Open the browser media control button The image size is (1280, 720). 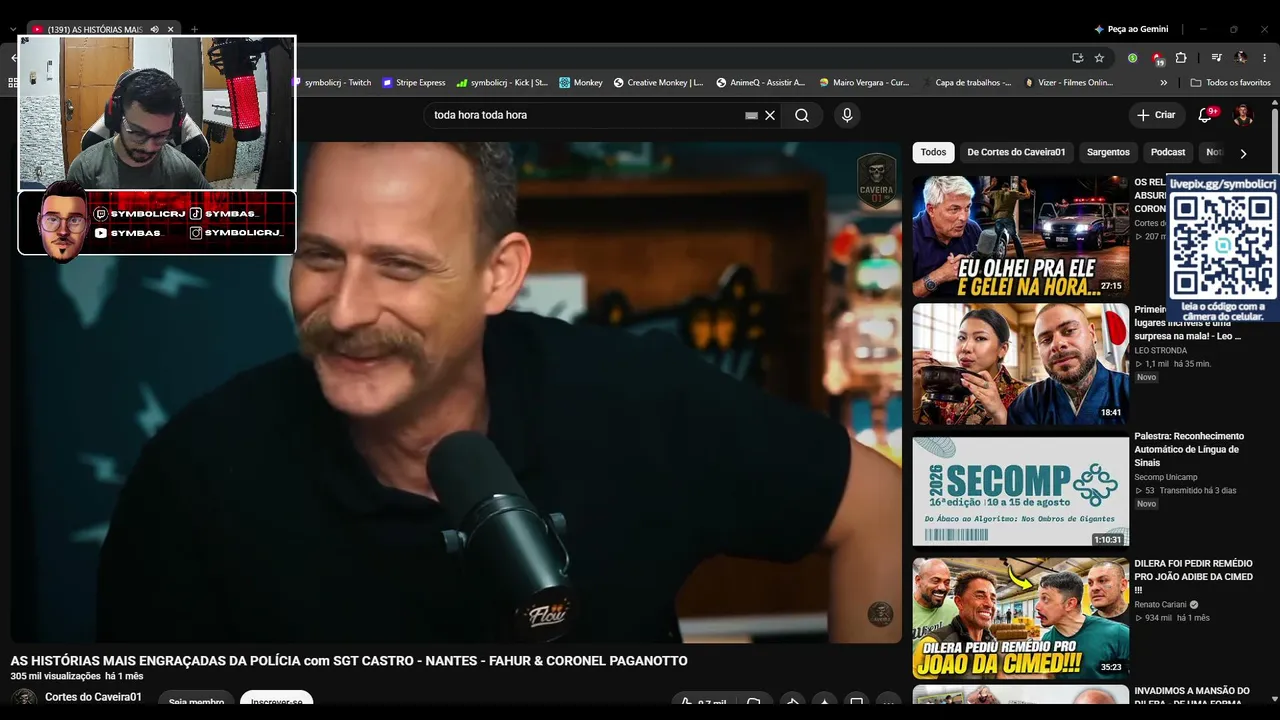tap(1216, 58)
